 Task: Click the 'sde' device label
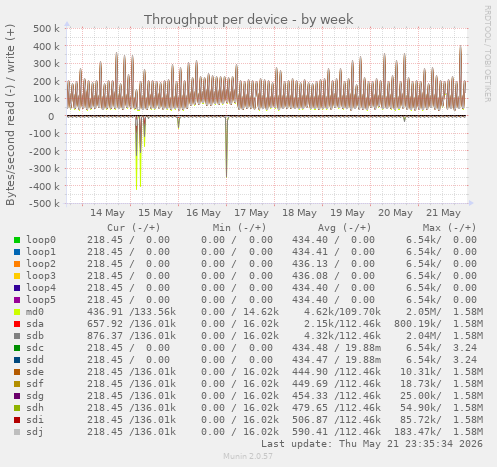coord(35,372)
